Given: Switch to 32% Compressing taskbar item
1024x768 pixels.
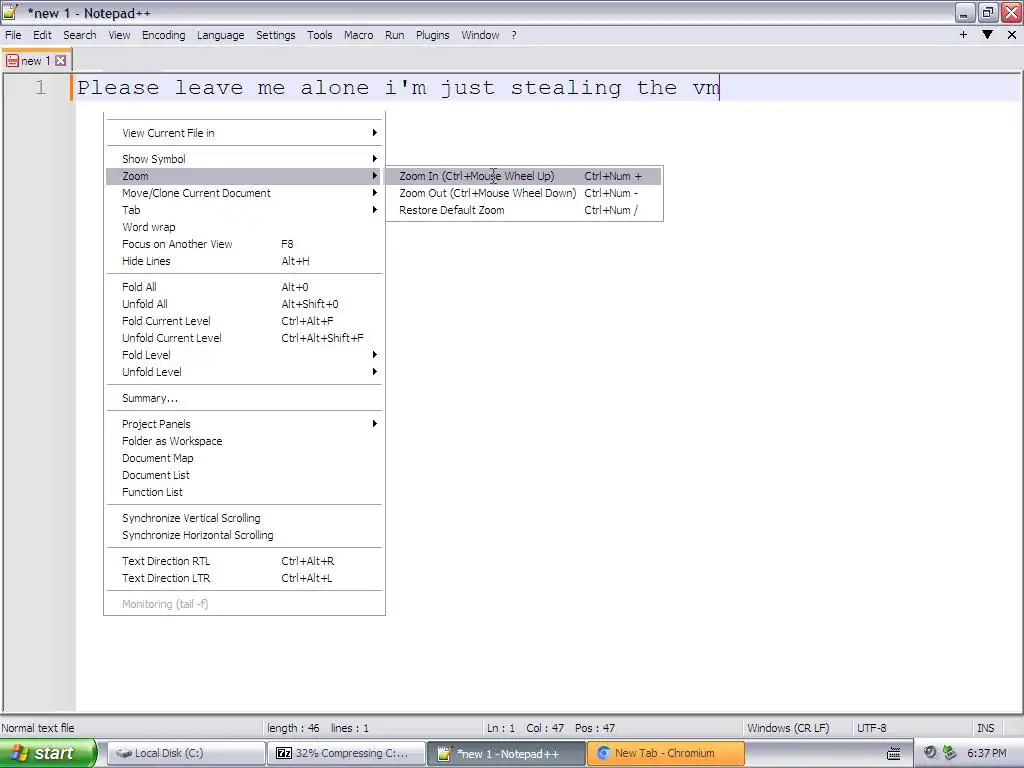Looking at the screenshot, I should pyautogui.click(x=345, y=753).
